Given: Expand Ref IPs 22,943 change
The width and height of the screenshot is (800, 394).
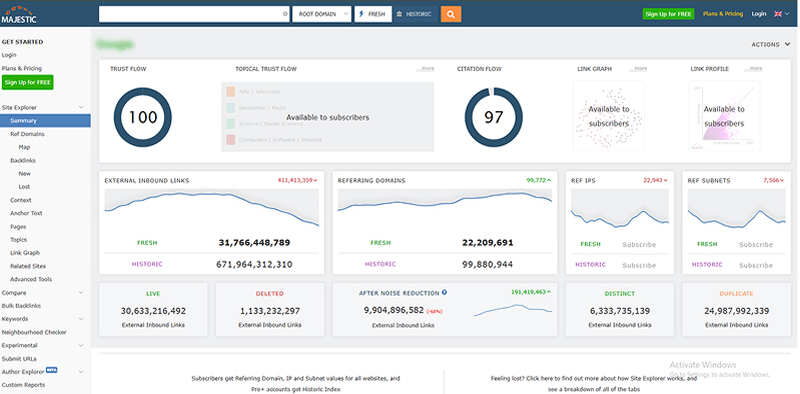Looking at the screenshot, I should 656,180.
